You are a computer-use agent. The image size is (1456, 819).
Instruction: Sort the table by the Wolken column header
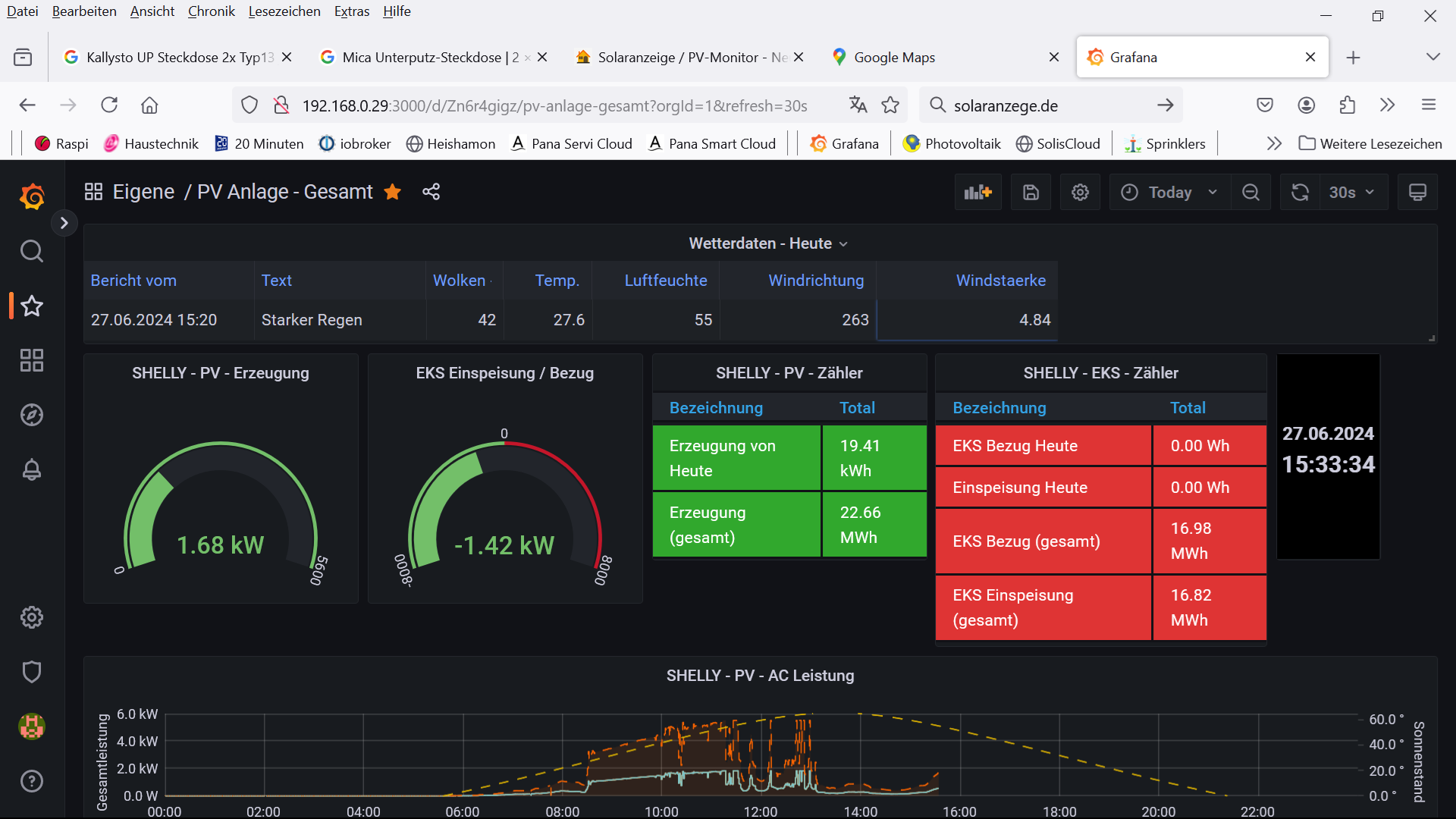(x=459, y=281)
